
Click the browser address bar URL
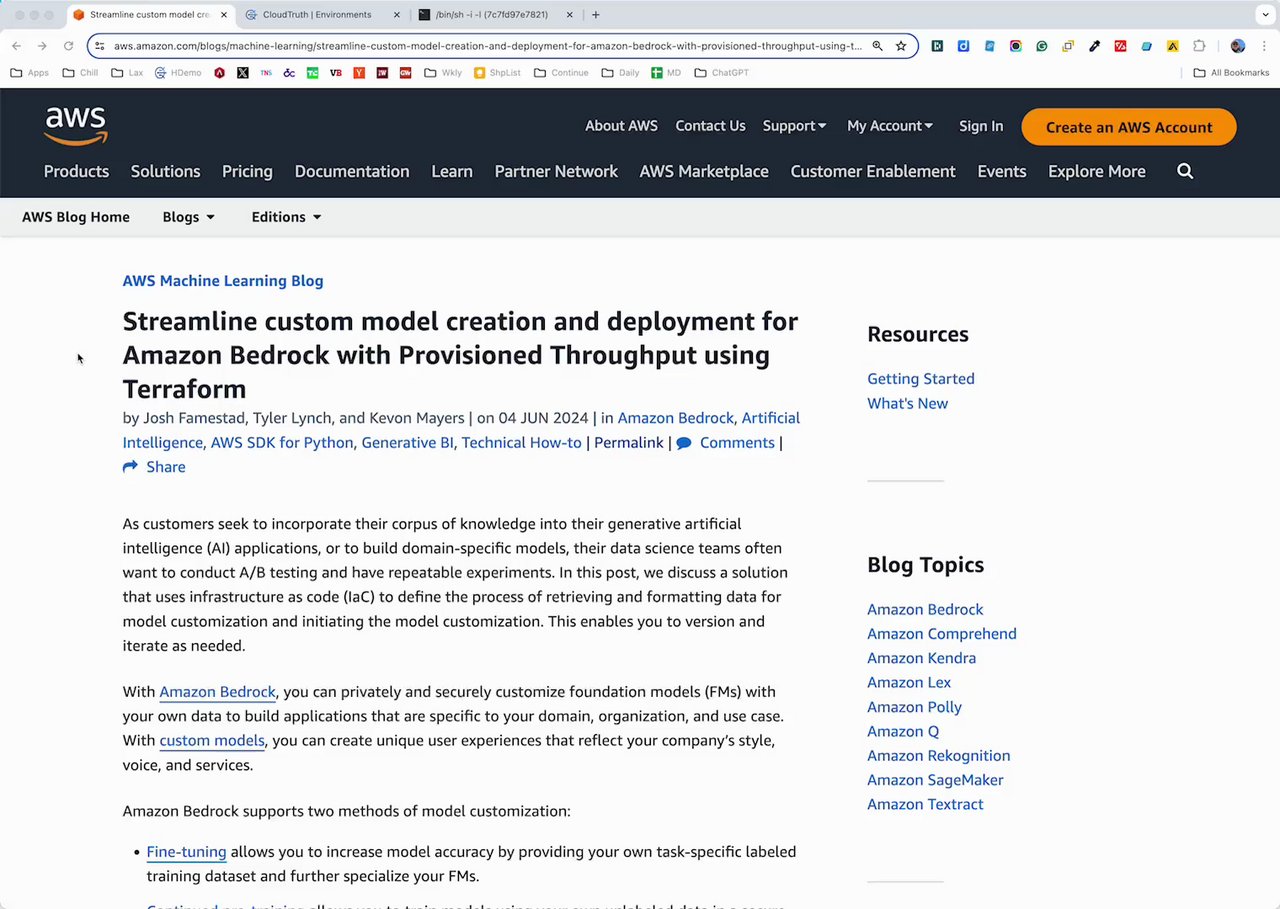[487, 46]
